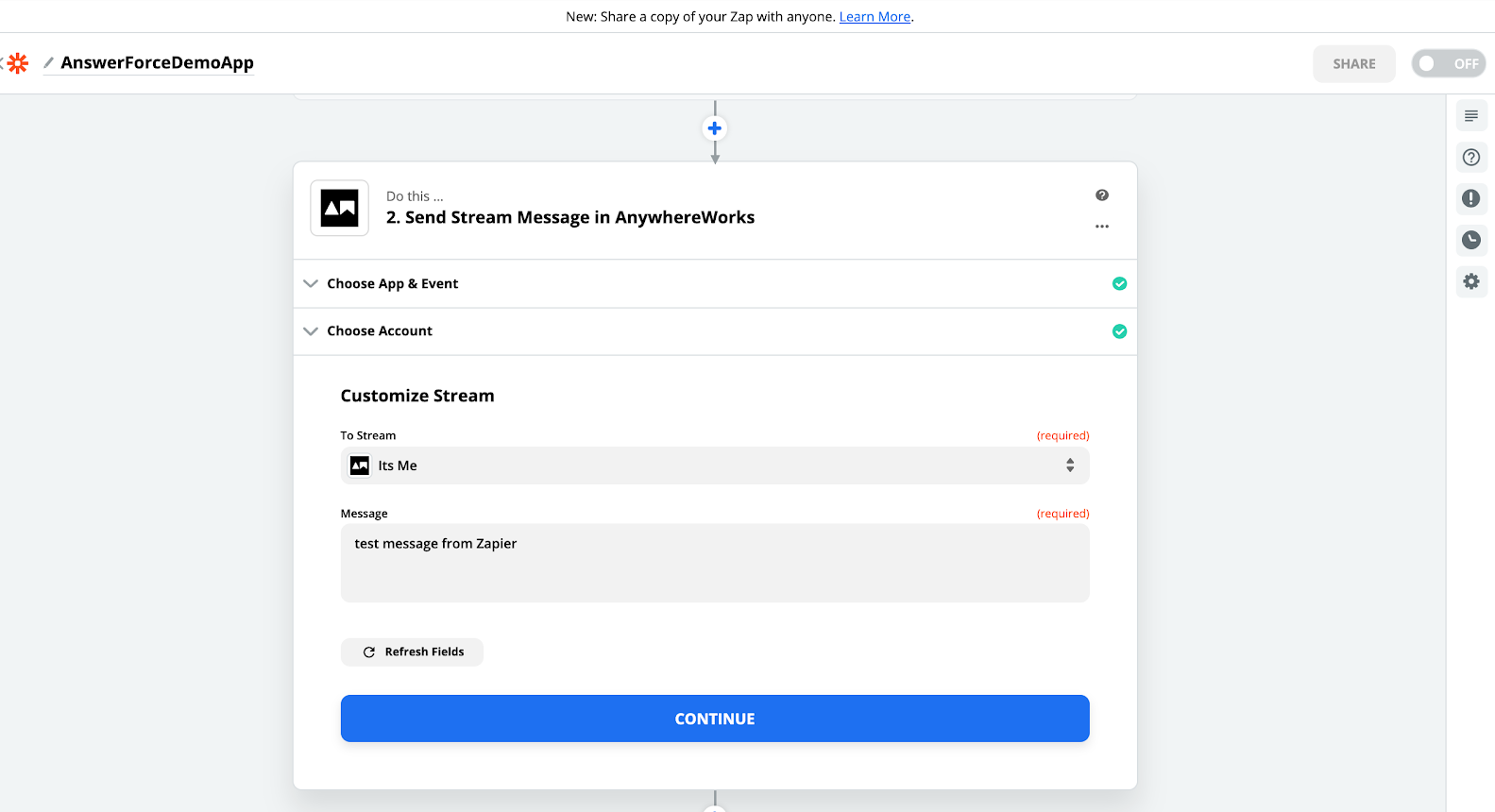Click the Customize Stream heading
Viewport: 1495px width, 812px height.
tap(417, 396)
